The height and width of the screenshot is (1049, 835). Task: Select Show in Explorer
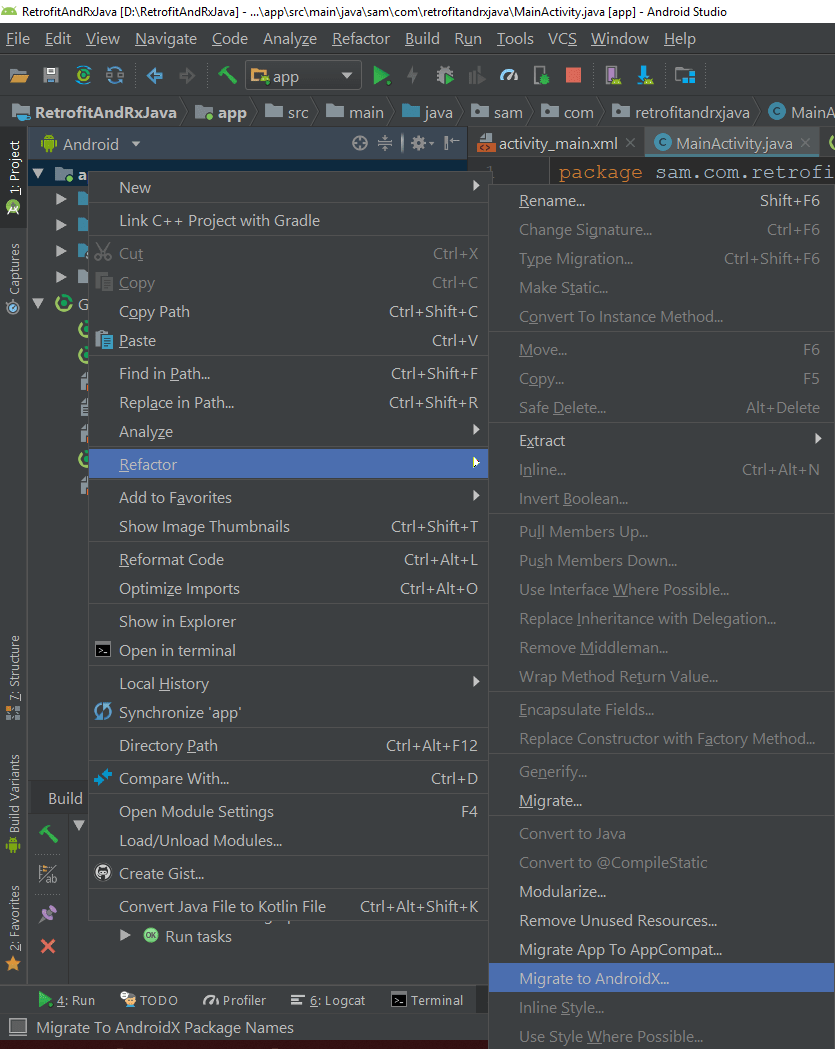[288, 622]
